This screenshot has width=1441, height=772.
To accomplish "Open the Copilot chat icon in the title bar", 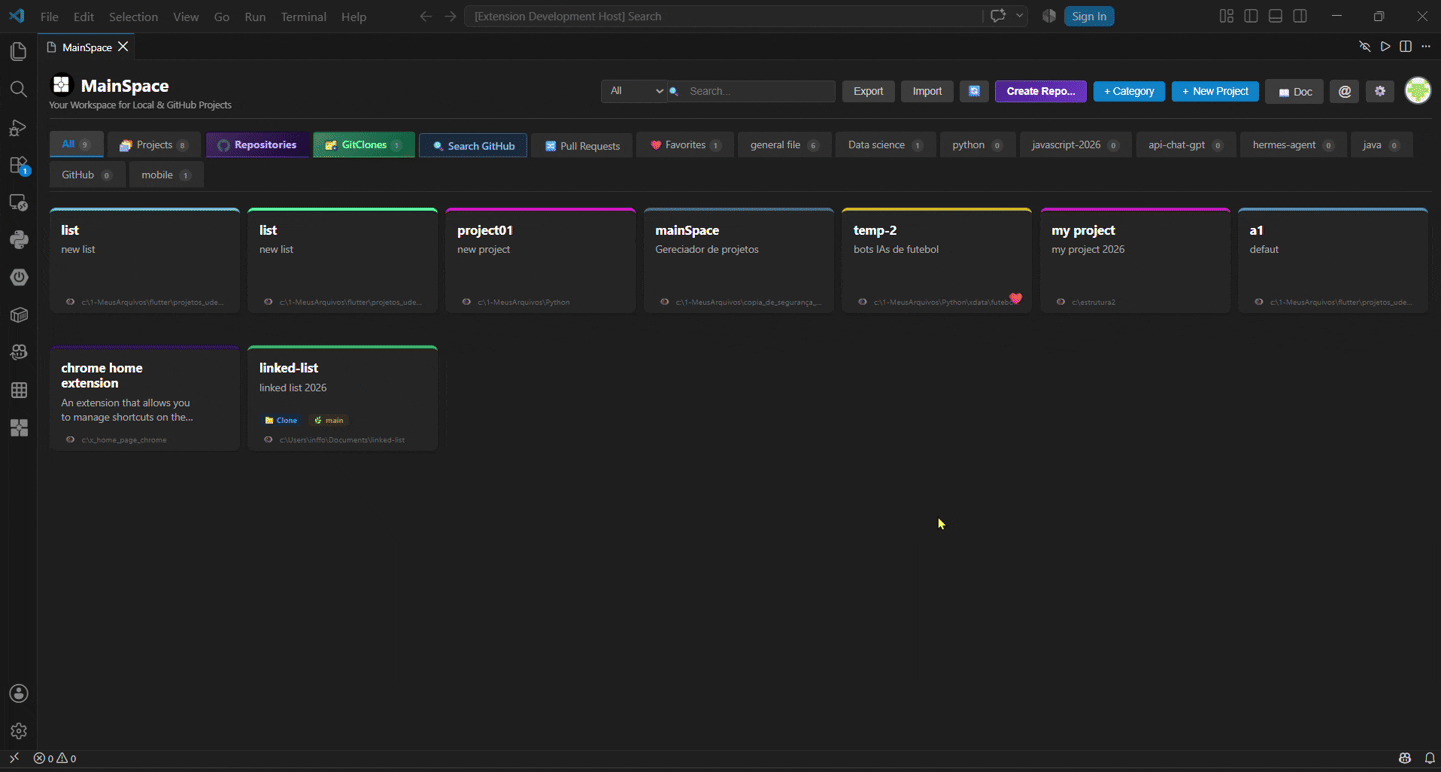I will [x=997, y=16].
